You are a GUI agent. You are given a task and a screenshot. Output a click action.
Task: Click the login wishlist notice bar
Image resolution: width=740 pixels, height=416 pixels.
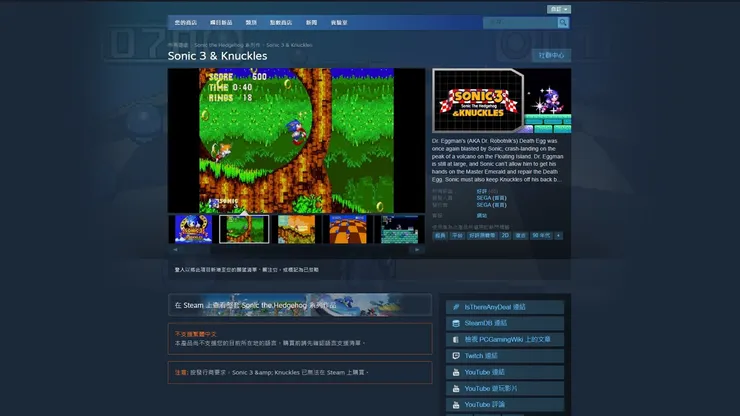(369, 270)
